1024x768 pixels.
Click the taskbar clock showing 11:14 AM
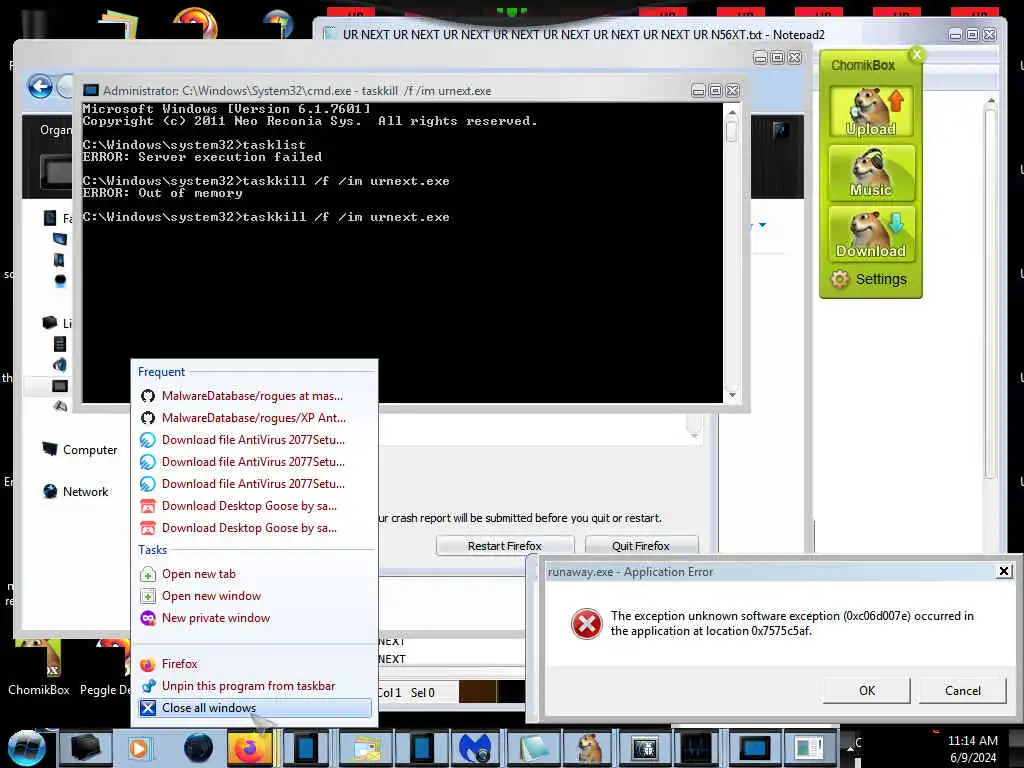[x=972, y=741]
